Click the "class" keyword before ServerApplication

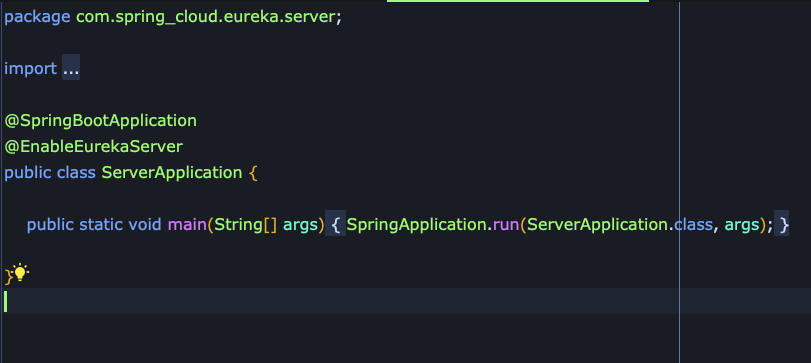click(77, 172)
